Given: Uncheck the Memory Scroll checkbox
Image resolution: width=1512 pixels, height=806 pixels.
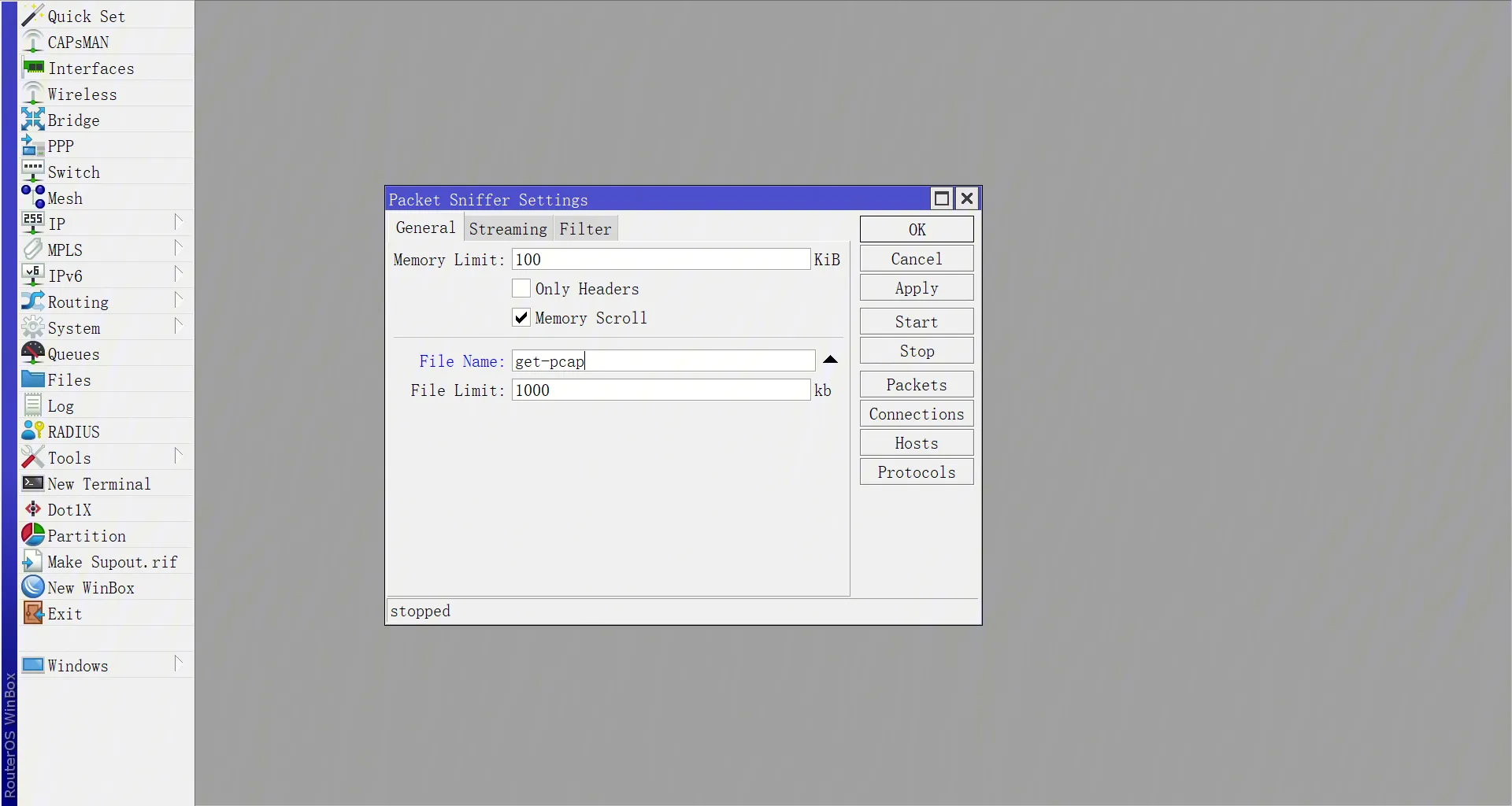Looking at the screenshot, I should pos(521,318).
